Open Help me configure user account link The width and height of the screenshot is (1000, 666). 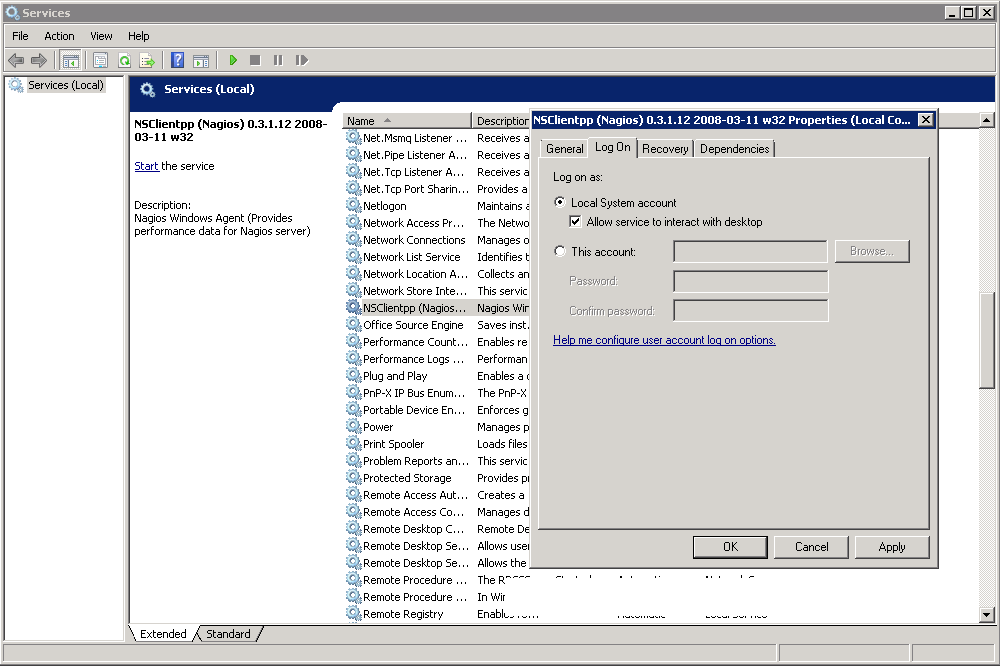pos(664,340)
